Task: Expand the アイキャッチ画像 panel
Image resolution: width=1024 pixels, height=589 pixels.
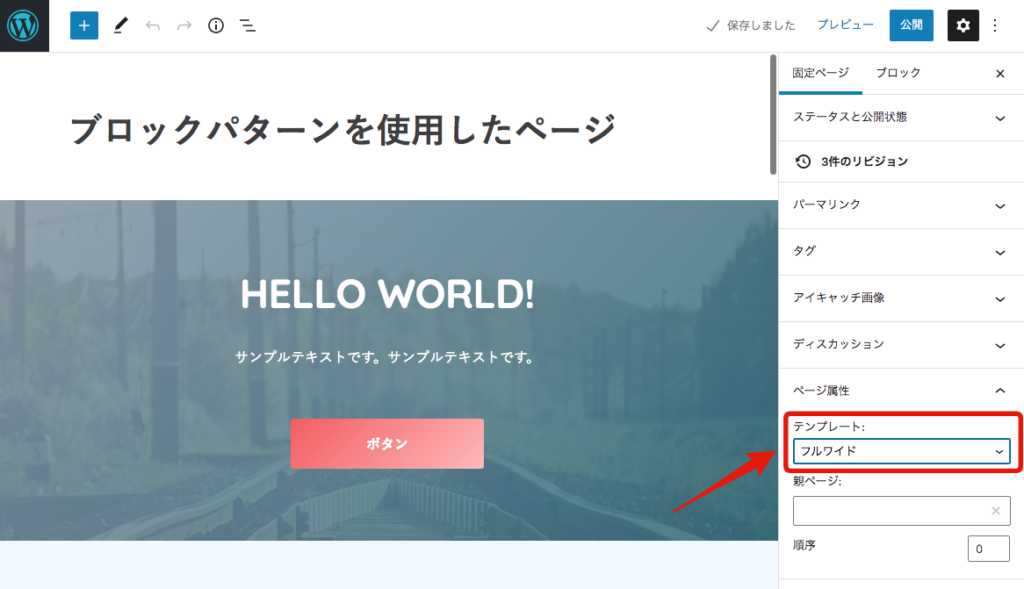Action: [x=901, y=298]
